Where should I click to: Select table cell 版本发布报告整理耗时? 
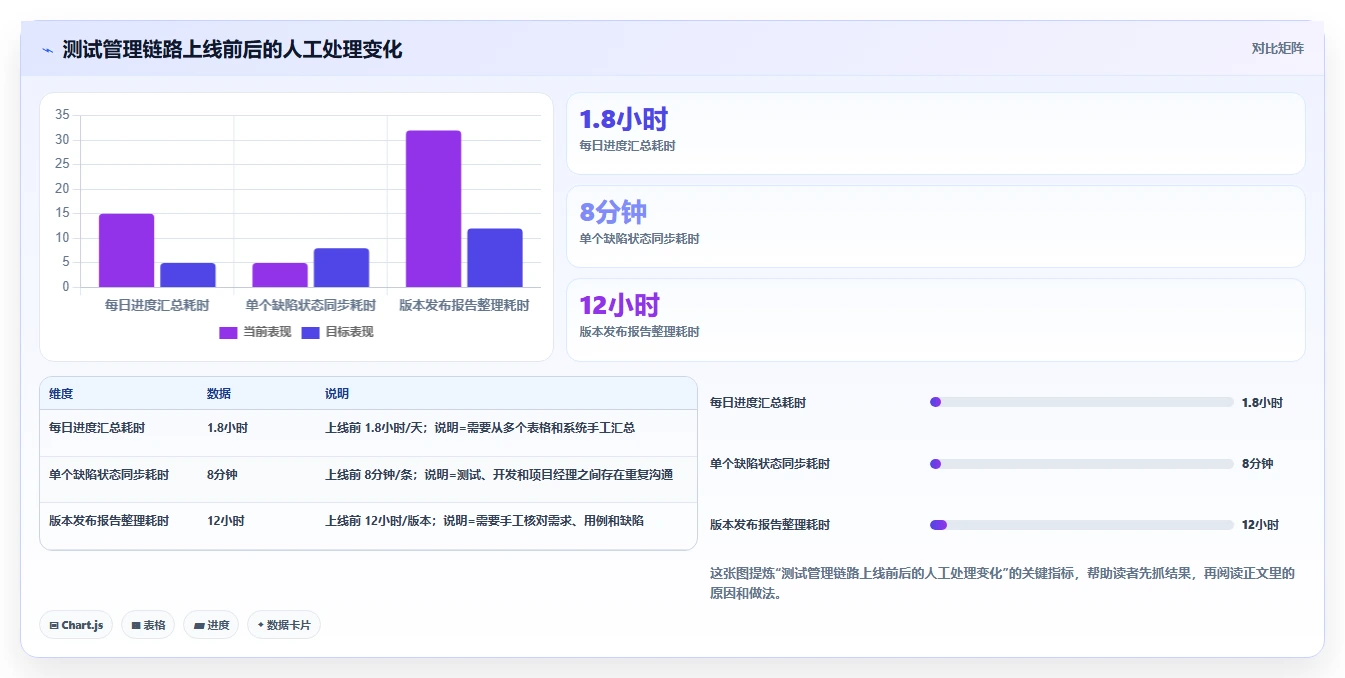coord(109,521)
